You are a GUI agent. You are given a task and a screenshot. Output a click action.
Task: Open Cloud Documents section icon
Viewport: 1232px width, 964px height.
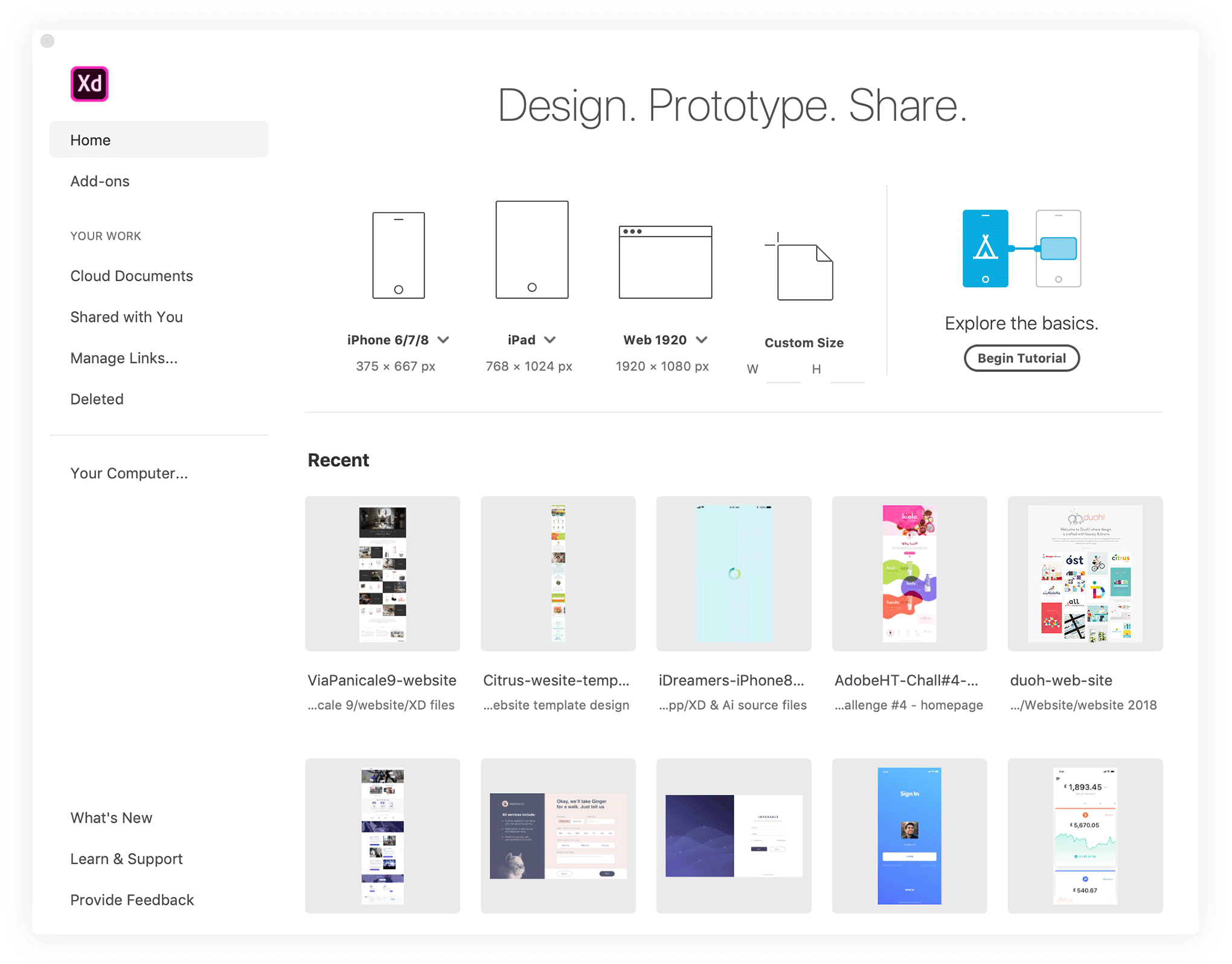pos(132,276)
